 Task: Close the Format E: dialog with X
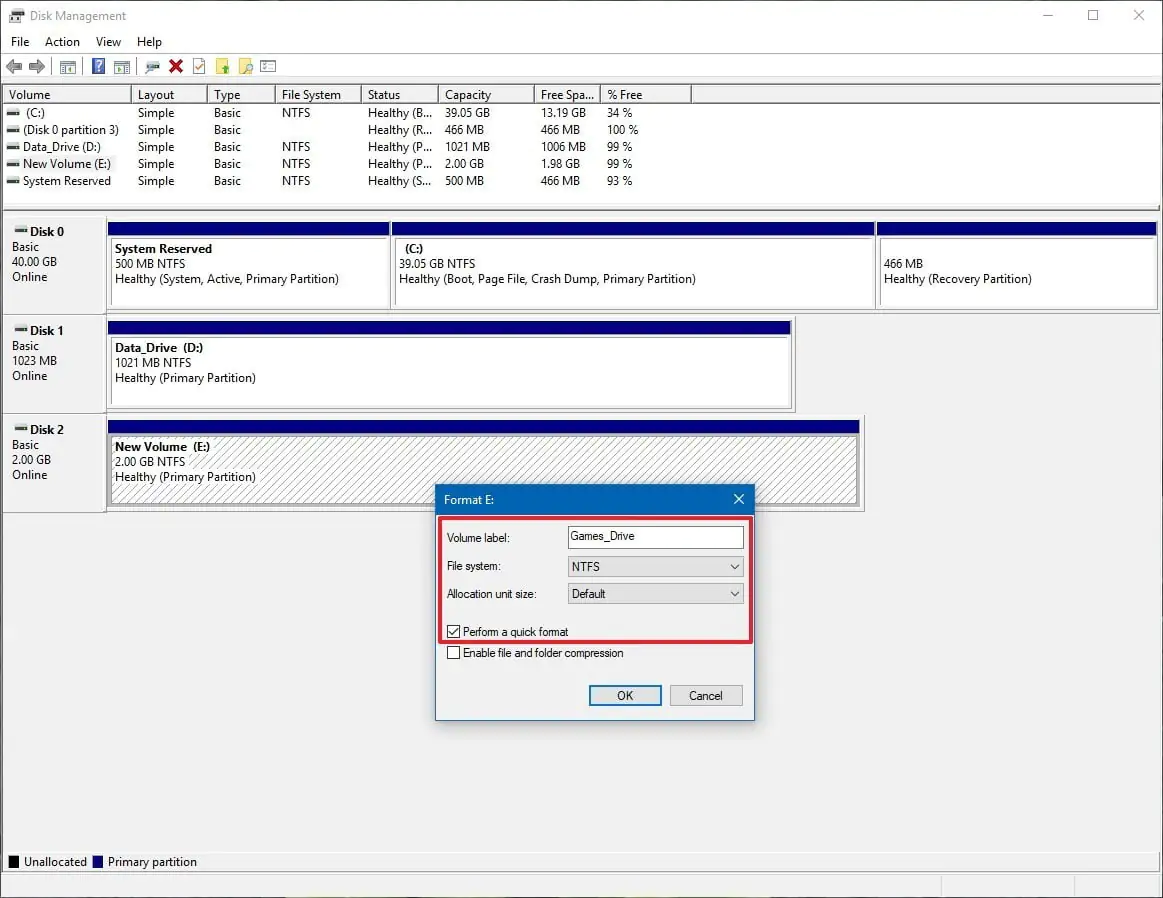pyautogui.click(x=739, y=500)
